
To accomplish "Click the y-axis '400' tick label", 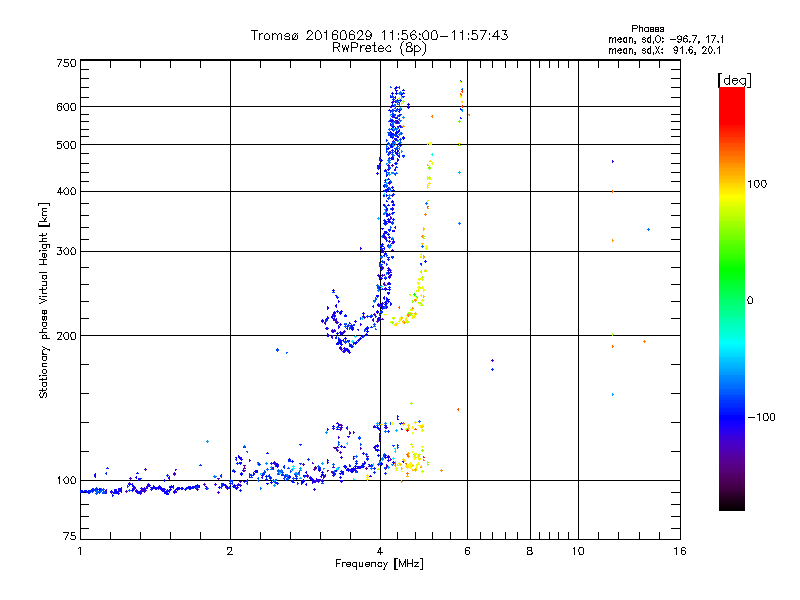I will pyautogui.click(x=66, y=191).
